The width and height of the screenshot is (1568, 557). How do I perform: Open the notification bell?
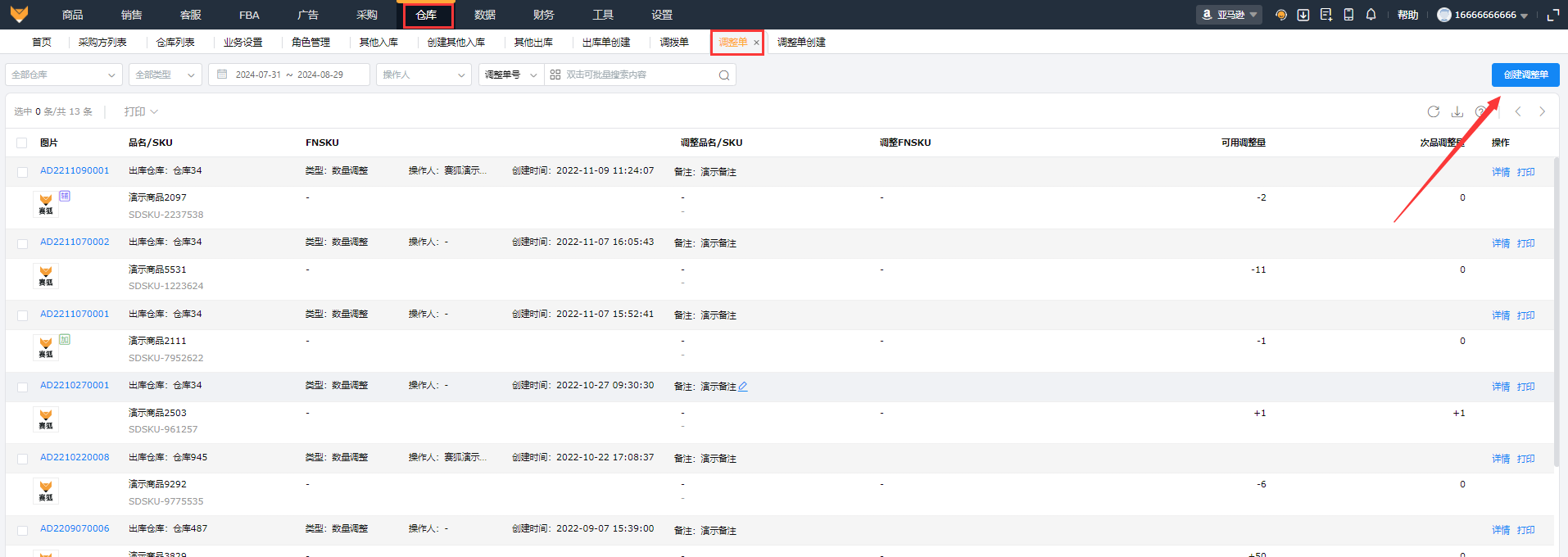click(x=1371, y=15)
